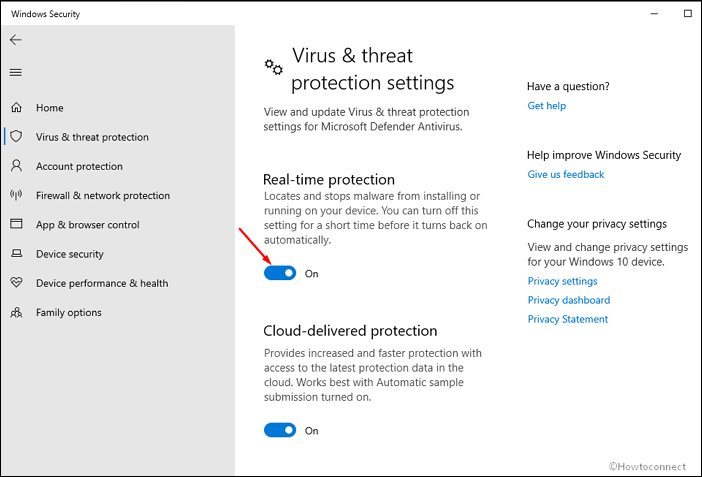
Task: Select the Virus & threat protection shield icon
Action: [x=16, y=137]
